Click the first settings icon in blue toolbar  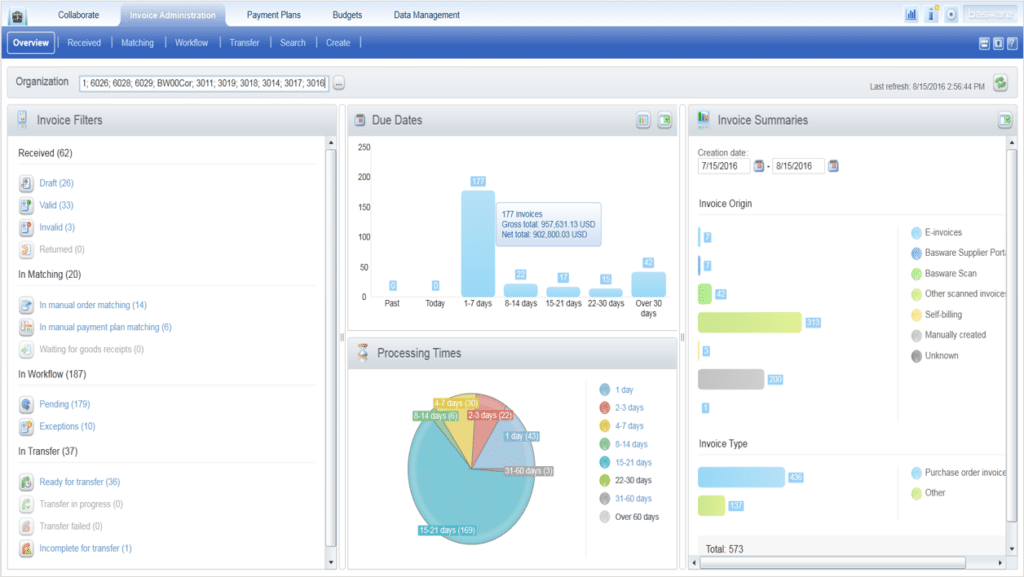(x=984, y=43)
